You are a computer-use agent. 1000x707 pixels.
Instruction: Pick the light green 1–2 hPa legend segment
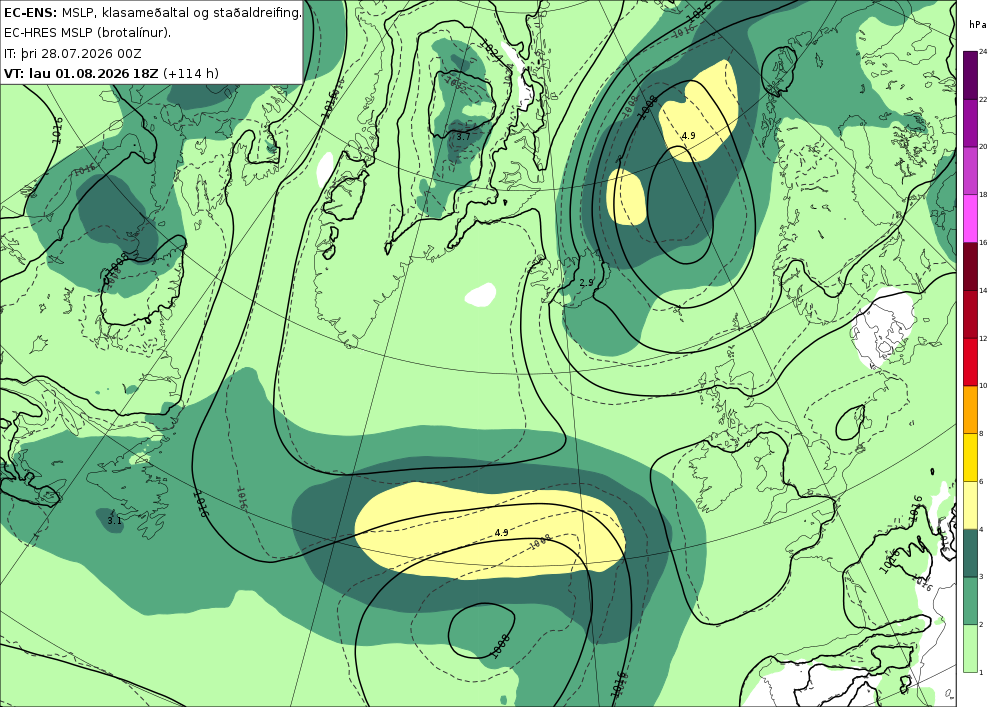coord(971,648)
